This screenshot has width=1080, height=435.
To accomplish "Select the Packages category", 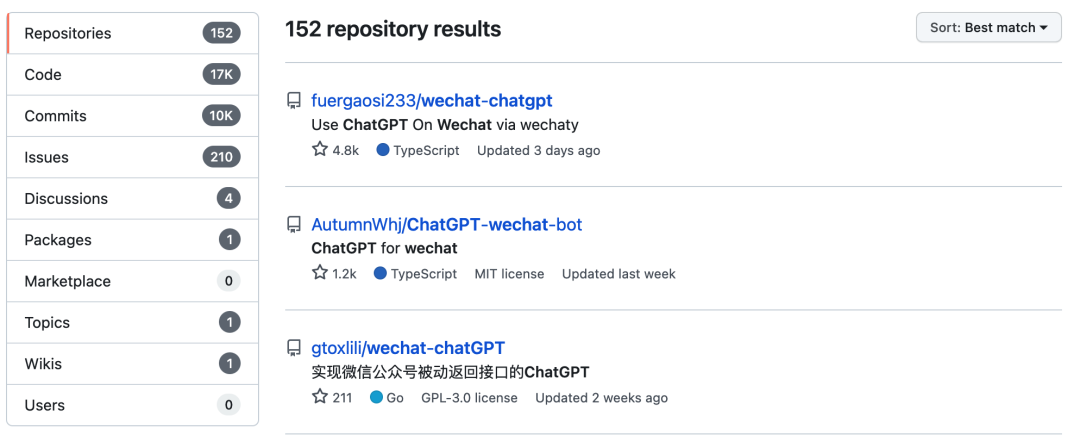I will click(x=58, y=240).
